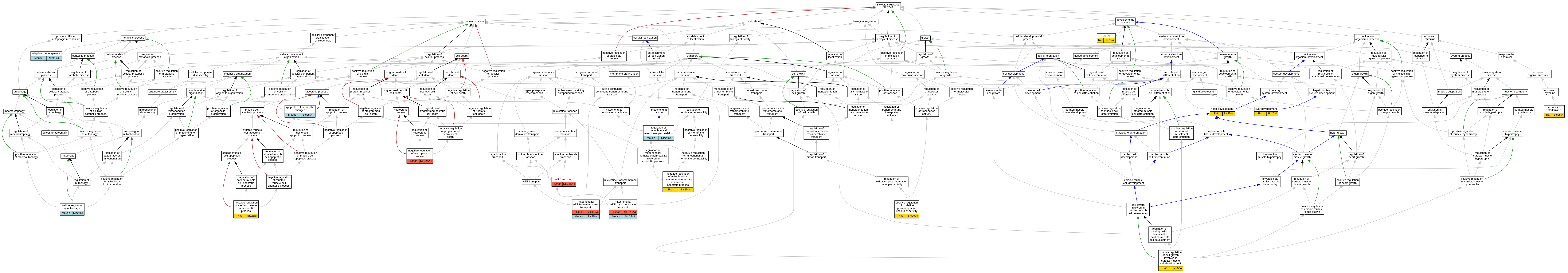Select the 'nucleotide transport' node
Viewport: 1568px width, 273px height.
pos(566,111)
